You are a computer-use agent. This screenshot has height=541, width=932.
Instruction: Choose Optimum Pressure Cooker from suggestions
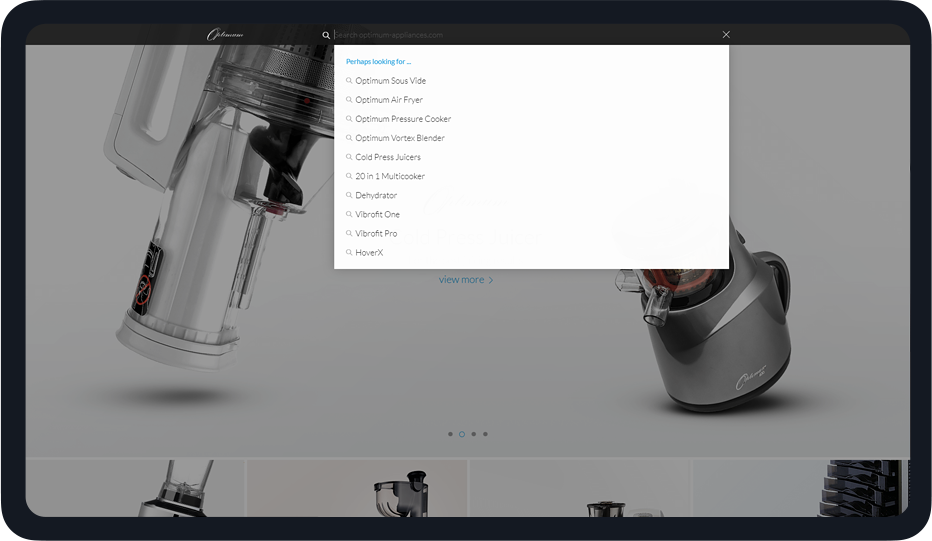[x=403, y=119]
